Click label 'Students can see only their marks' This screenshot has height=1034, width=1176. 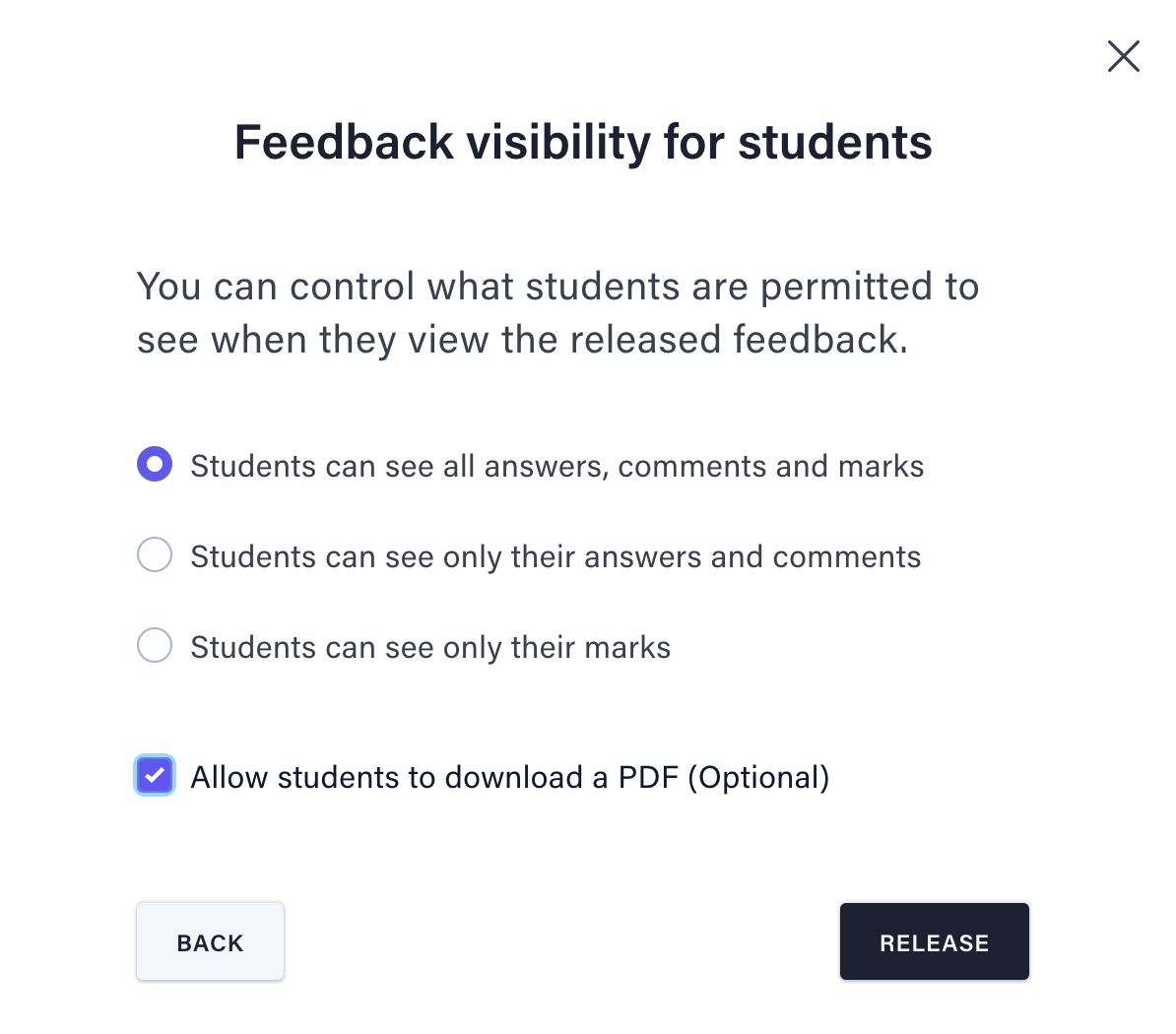430,647
